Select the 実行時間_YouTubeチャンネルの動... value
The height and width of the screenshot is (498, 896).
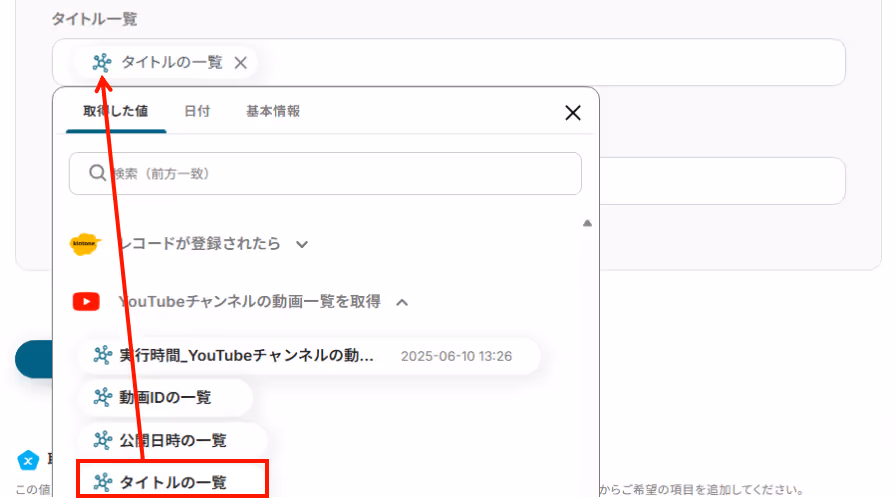tap(309, 356)
